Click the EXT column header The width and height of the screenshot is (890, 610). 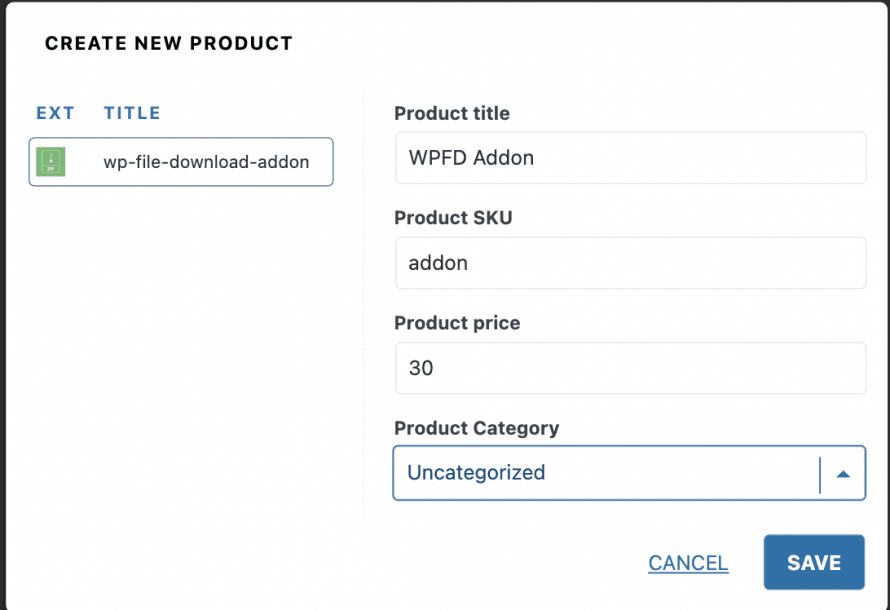click(55, 113)
